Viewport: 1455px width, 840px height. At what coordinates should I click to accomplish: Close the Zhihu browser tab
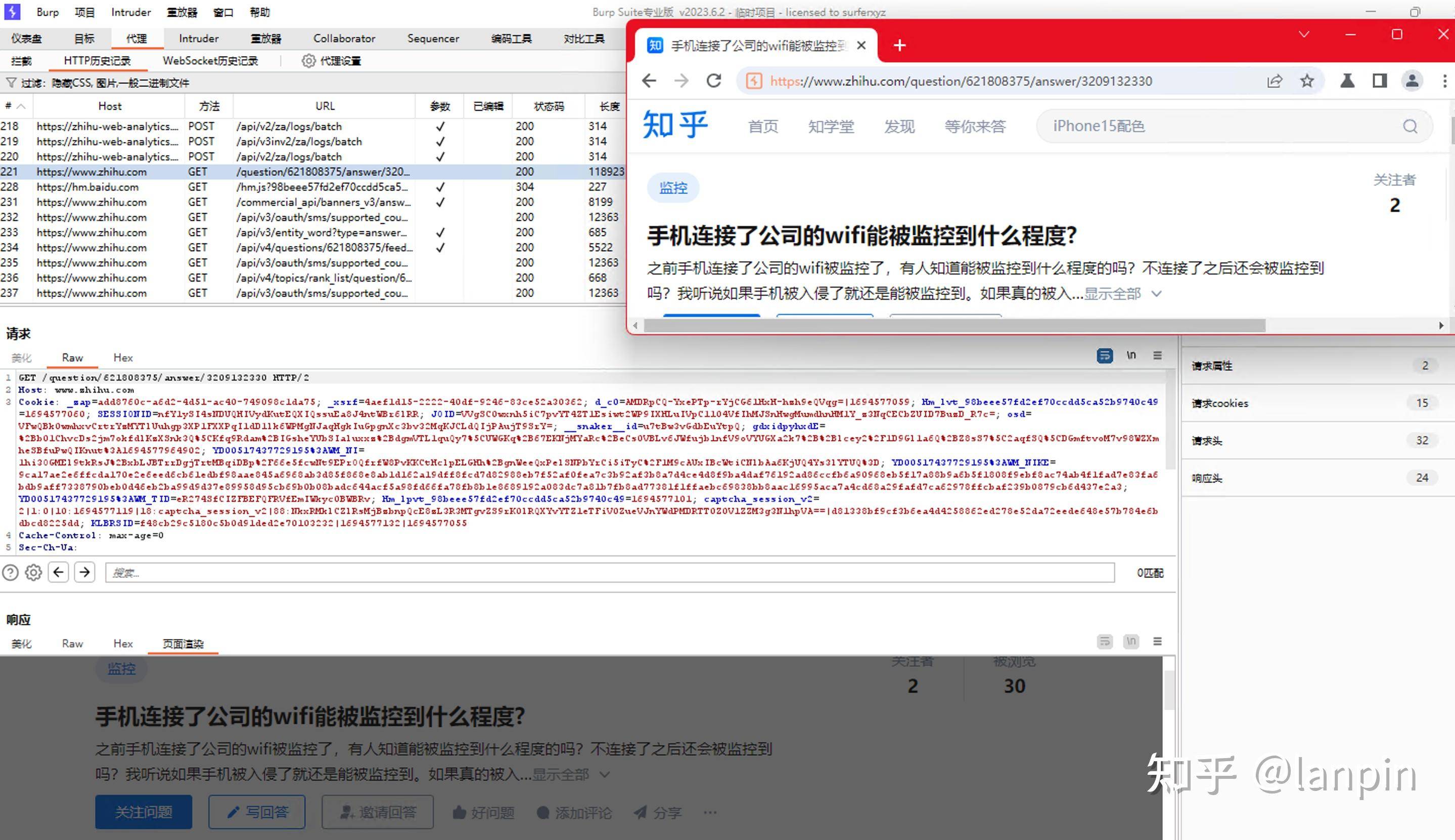(861, 45)
